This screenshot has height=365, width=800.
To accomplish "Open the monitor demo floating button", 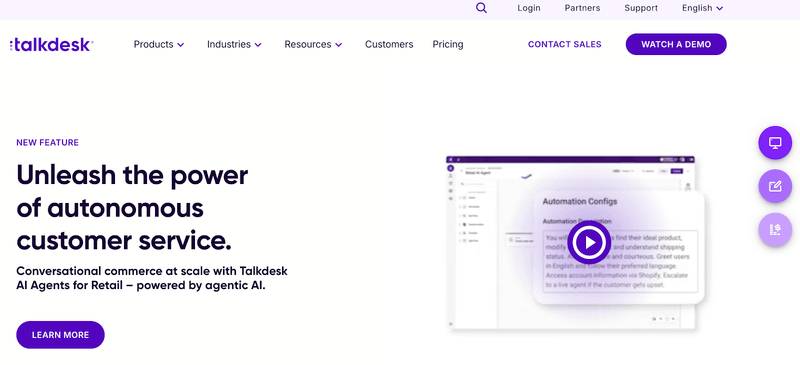I will 775,143.
